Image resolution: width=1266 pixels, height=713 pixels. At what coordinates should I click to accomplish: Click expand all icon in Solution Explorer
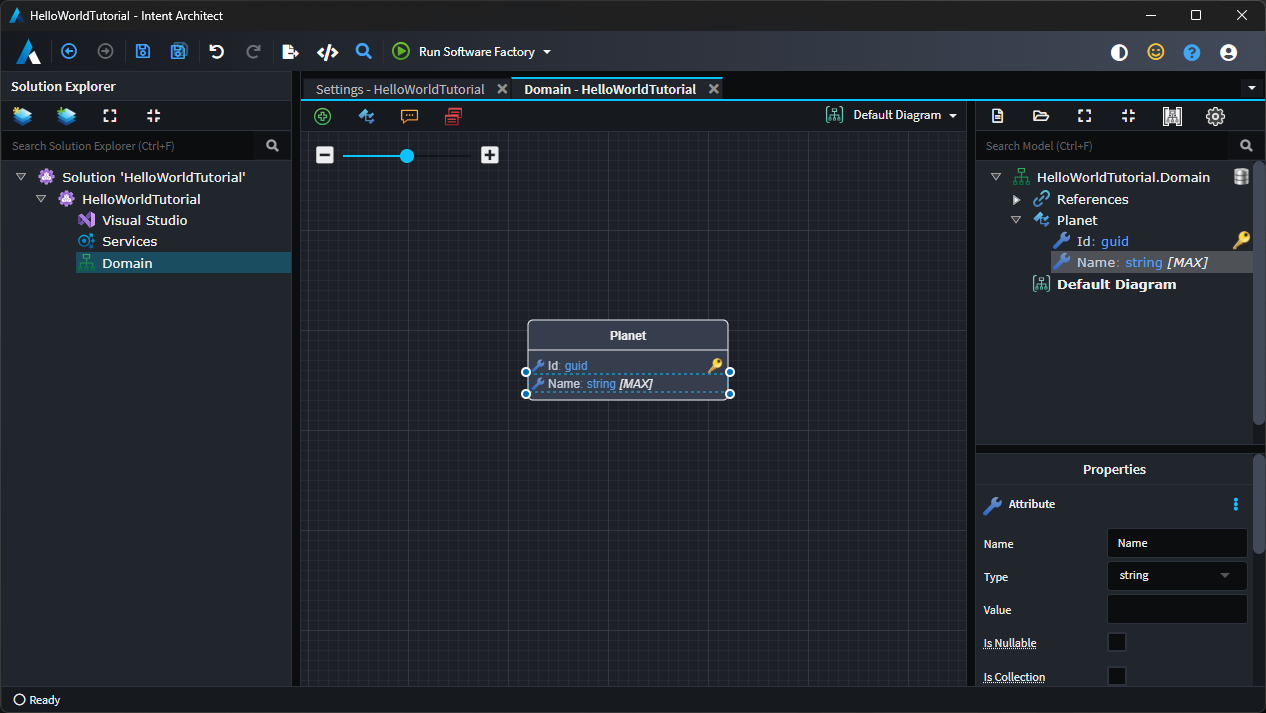110,116
